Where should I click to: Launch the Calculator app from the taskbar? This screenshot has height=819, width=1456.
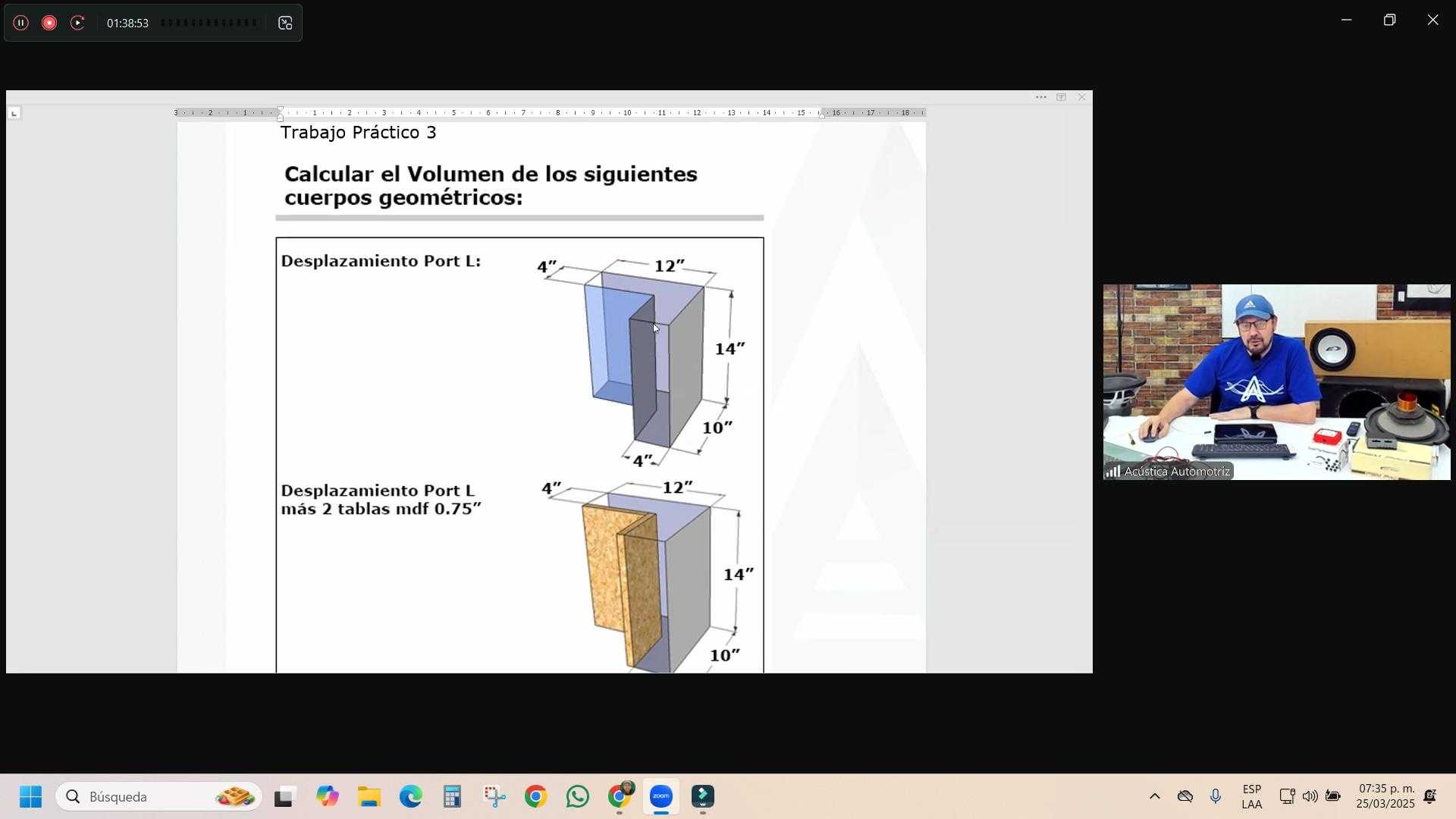click(453, 797)
